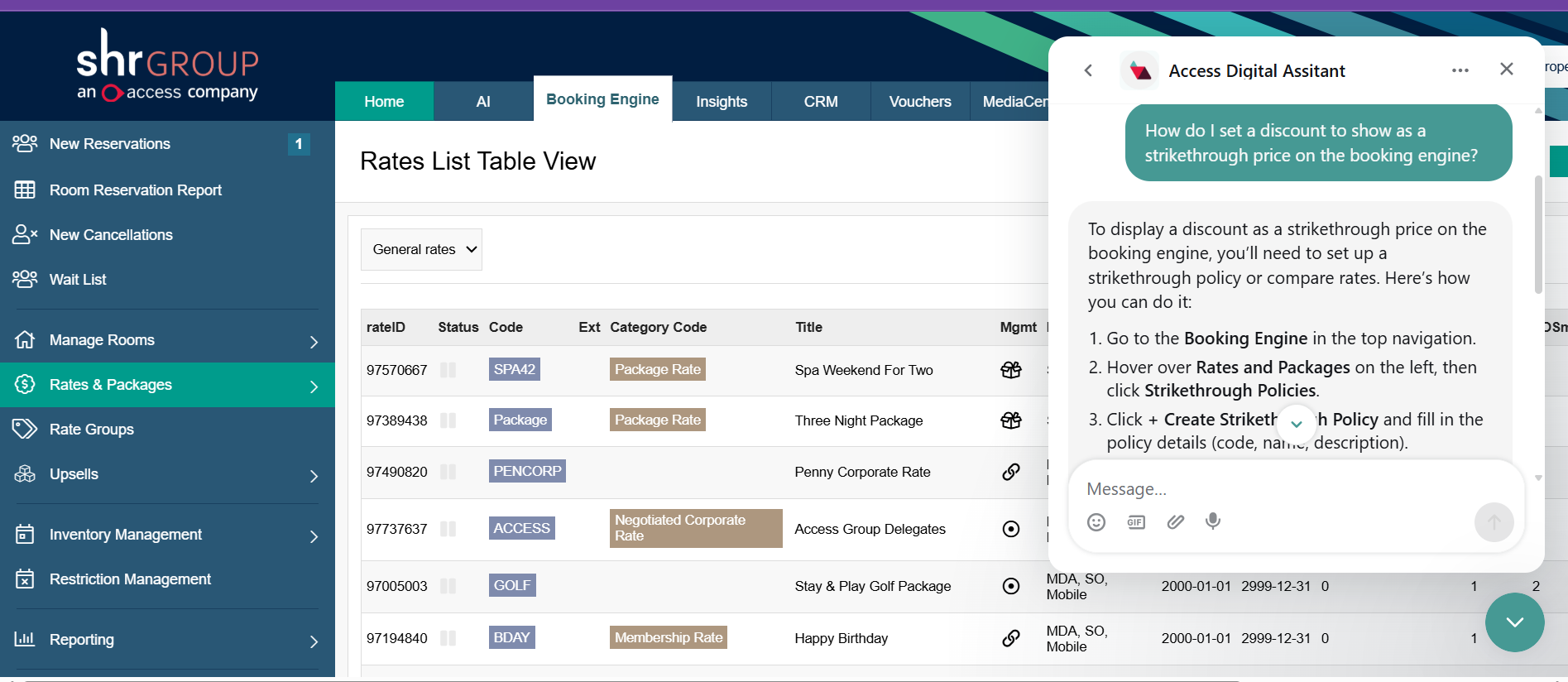The height and width of the screenshot is (682, 1568).
Task: Click the package gift icon for Spa Weekend
Action: (1011, 370)
